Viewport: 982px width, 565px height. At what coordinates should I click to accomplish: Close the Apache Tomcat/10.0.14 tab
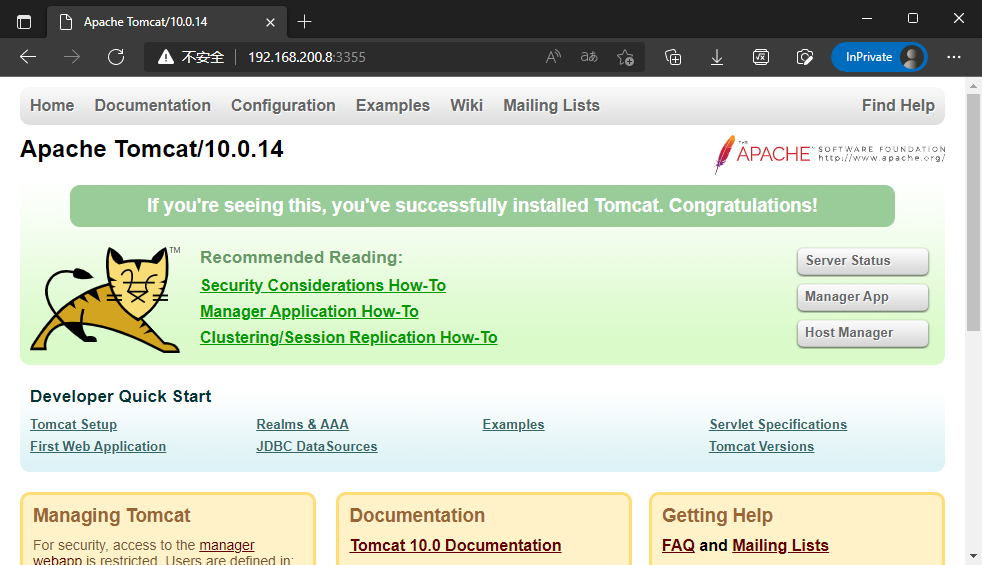[x=271, y=22]
